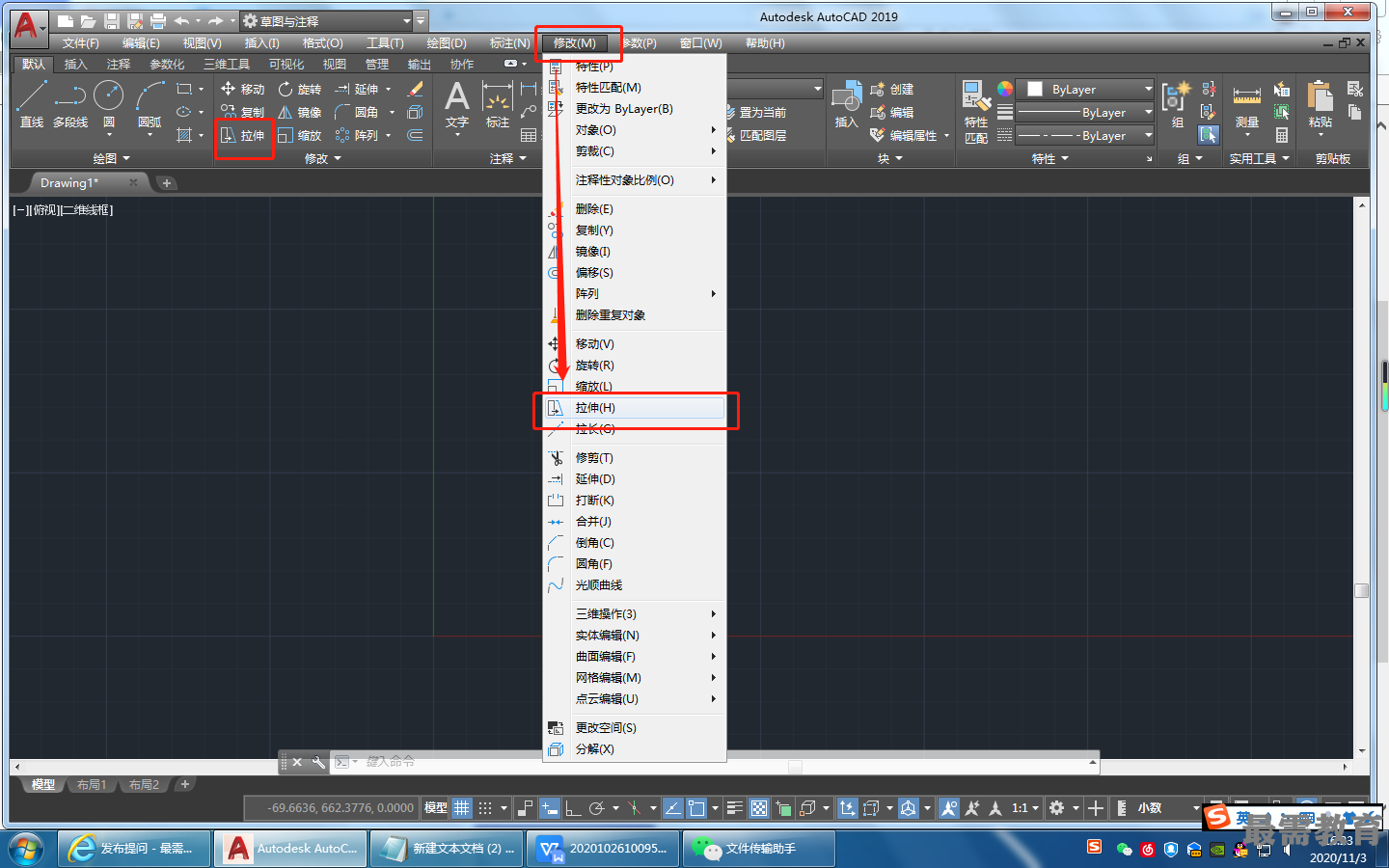Screen dimensions: 1389x868
Task: Toggle transparency display in status bar
Action: pyautogui.click(x=759, y=808)
